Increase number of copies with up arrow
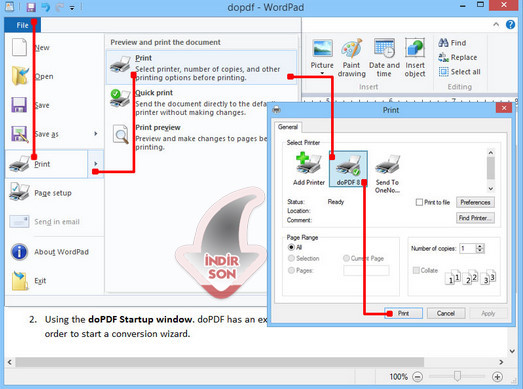 tap(480, 246)
